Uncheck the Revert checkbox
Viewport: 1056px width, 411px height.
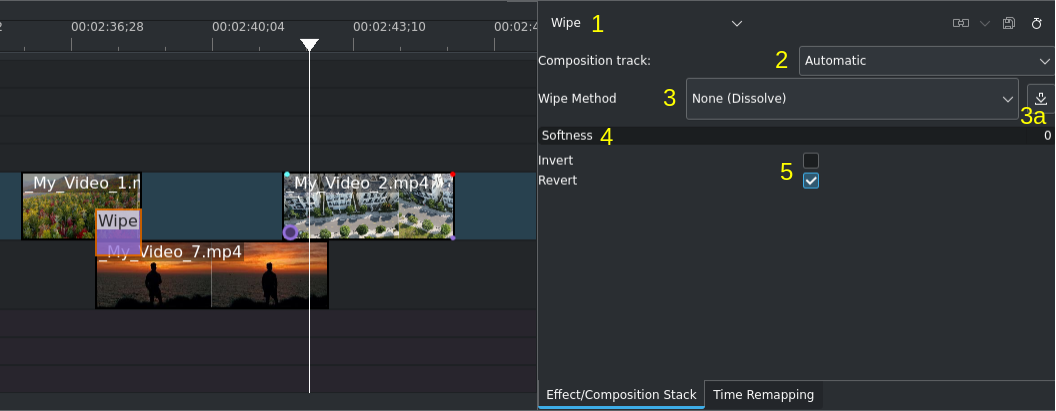811,181
